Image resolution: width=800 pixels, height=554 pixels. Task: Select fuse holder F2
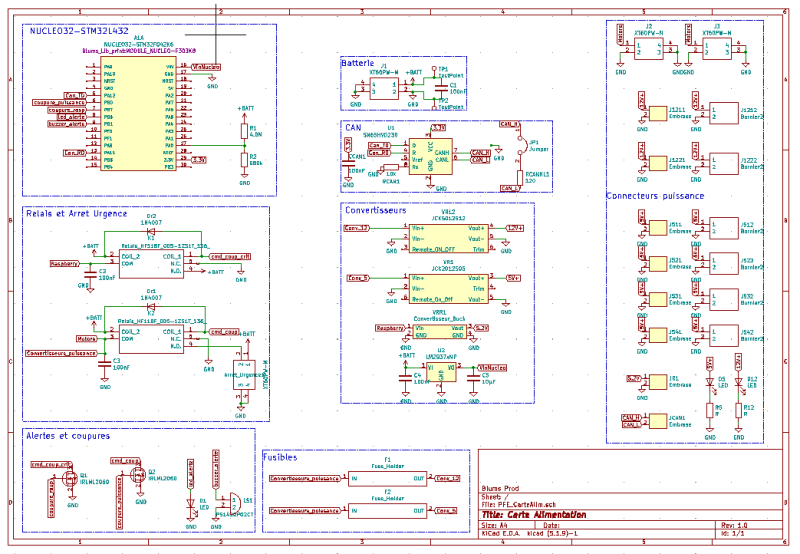coord(387,510)
